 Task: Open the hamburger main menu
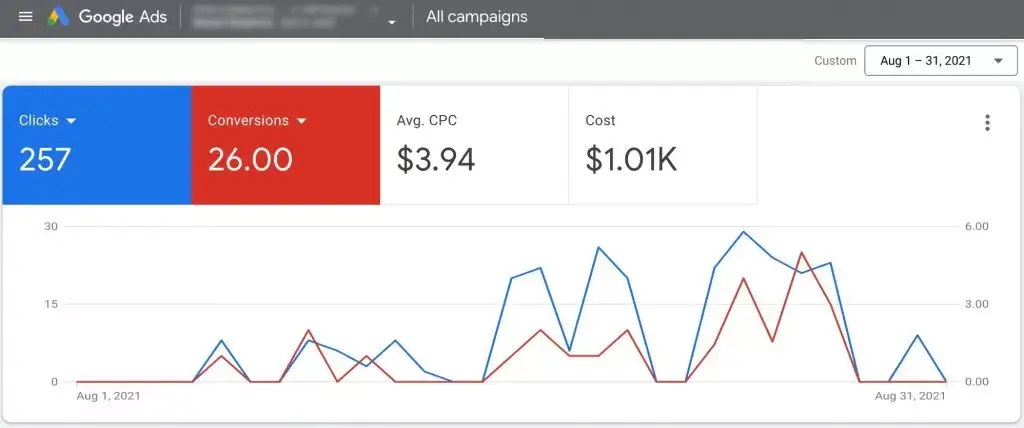25,17
